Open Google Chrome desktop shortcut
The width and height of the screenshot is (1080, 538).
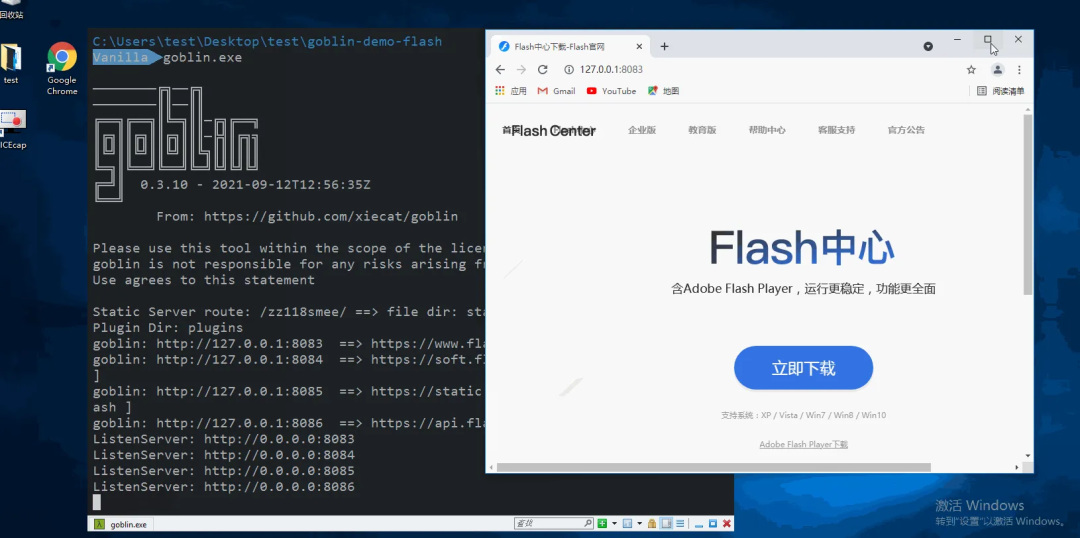pos(62,68)
